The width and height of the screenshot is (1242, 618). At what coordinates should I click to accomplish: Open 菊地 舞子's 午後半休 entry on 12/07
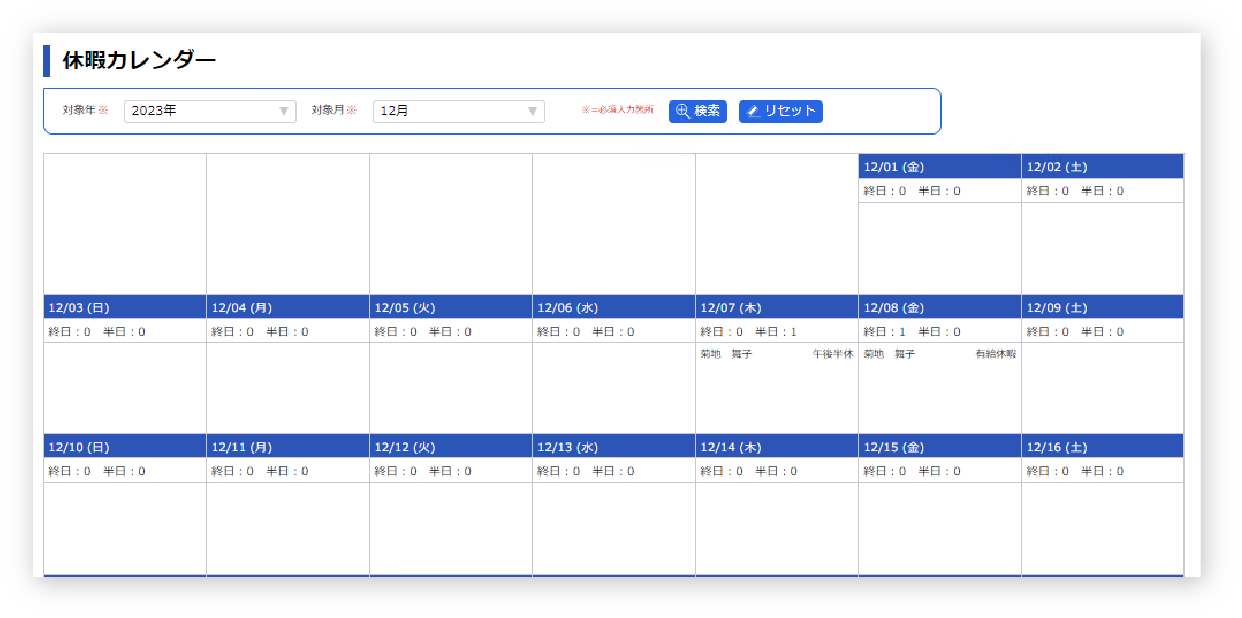point(776,354)
